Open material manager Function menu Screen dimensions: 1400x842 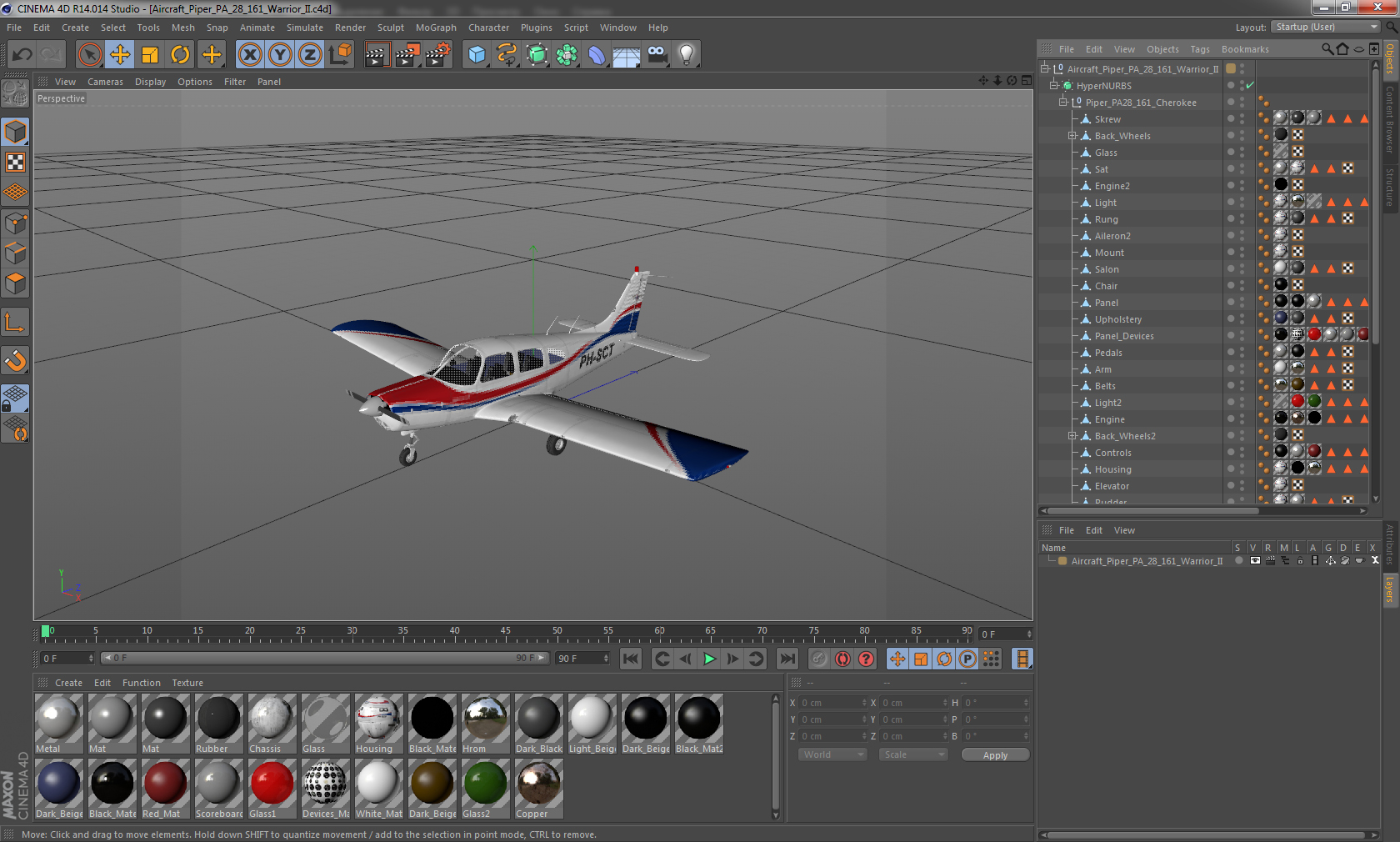click(x=142, y=683)
